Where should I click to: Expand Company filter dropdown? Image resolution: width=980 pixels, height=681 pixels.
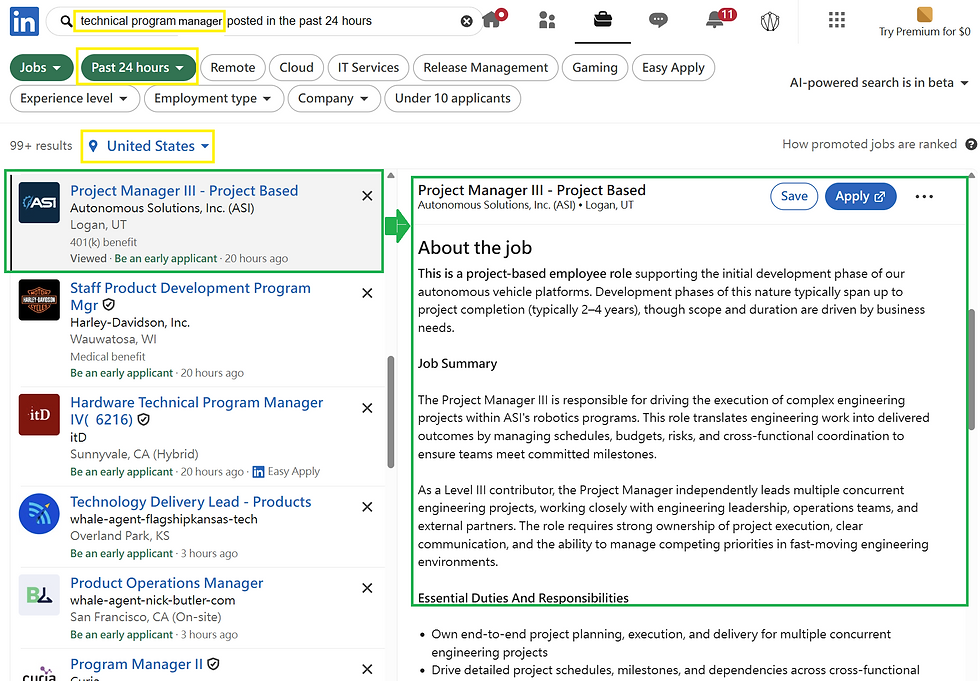(x=334, y=99)
